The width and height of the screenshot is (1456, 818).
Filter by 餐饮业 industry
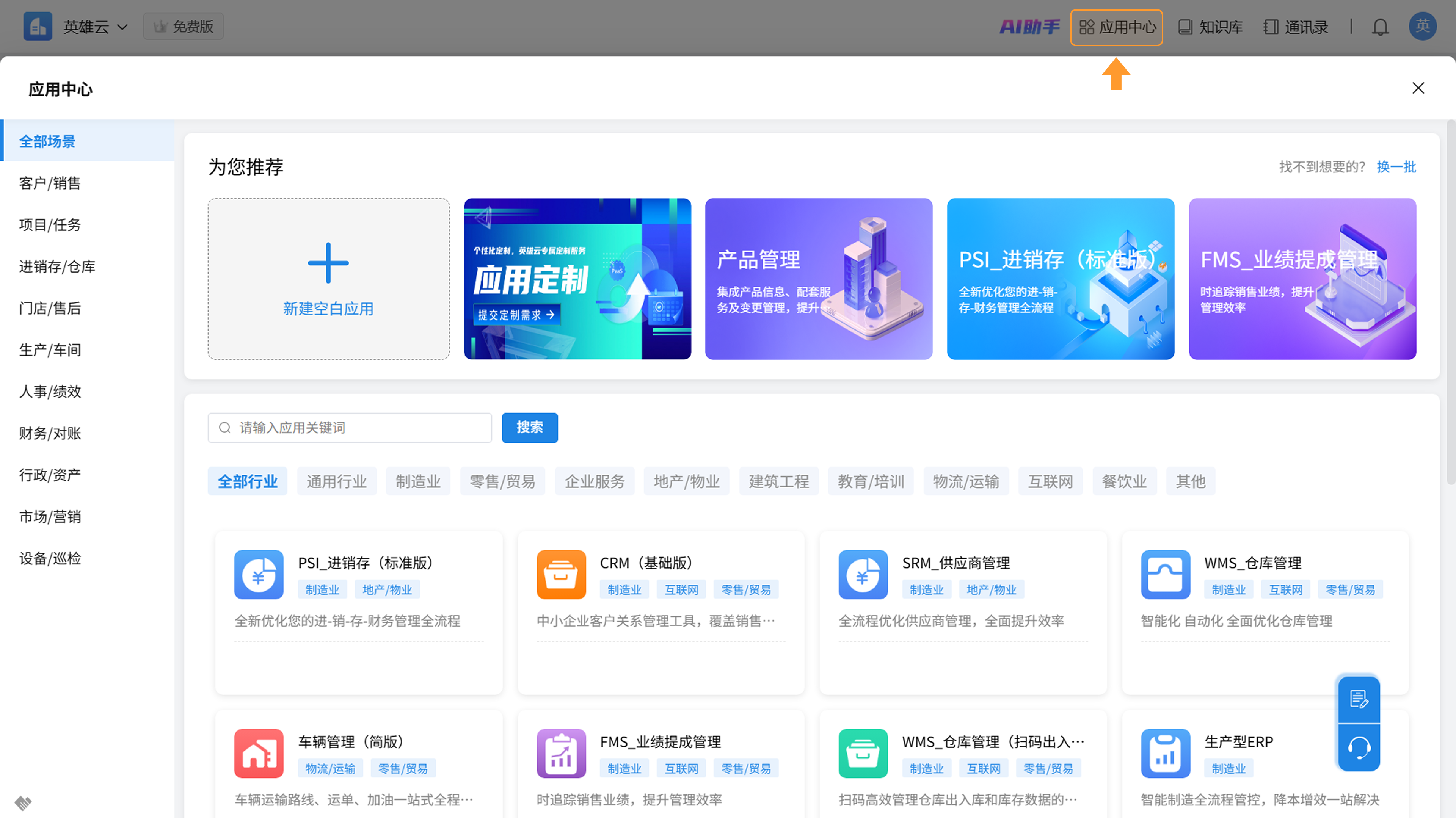pyautogui.click(x=1124, y=481)
